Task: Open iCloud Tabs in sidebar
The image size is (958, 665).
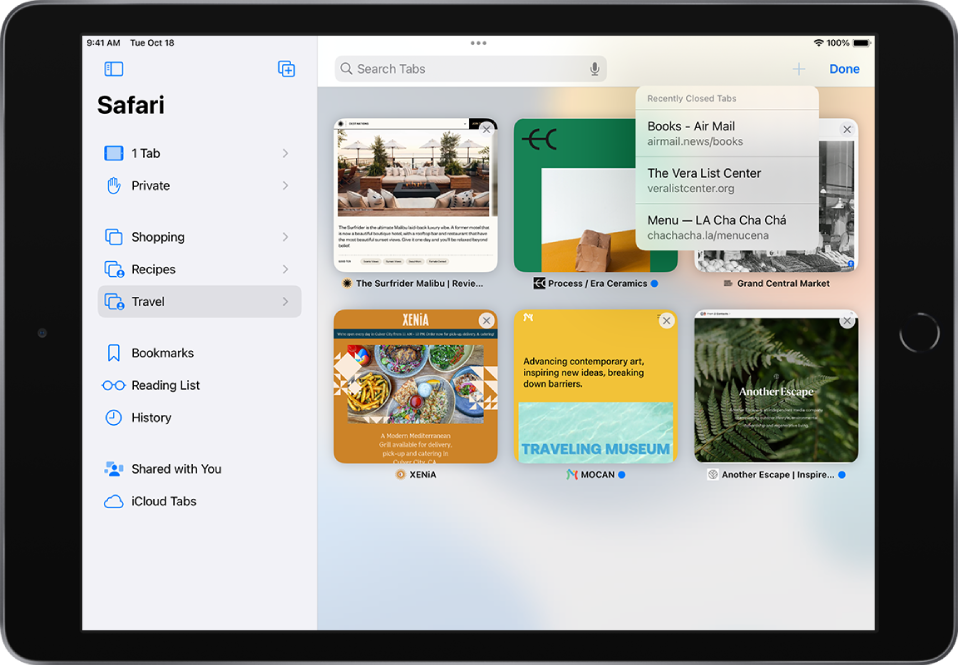Action: tap(163, 501)
